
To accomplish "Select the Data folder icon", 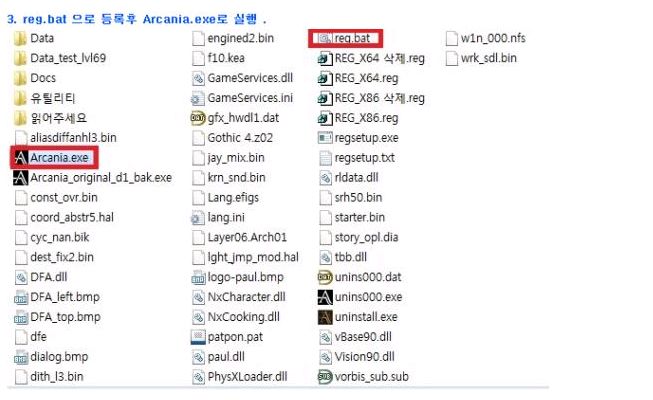I will click(x=20, y=38).
